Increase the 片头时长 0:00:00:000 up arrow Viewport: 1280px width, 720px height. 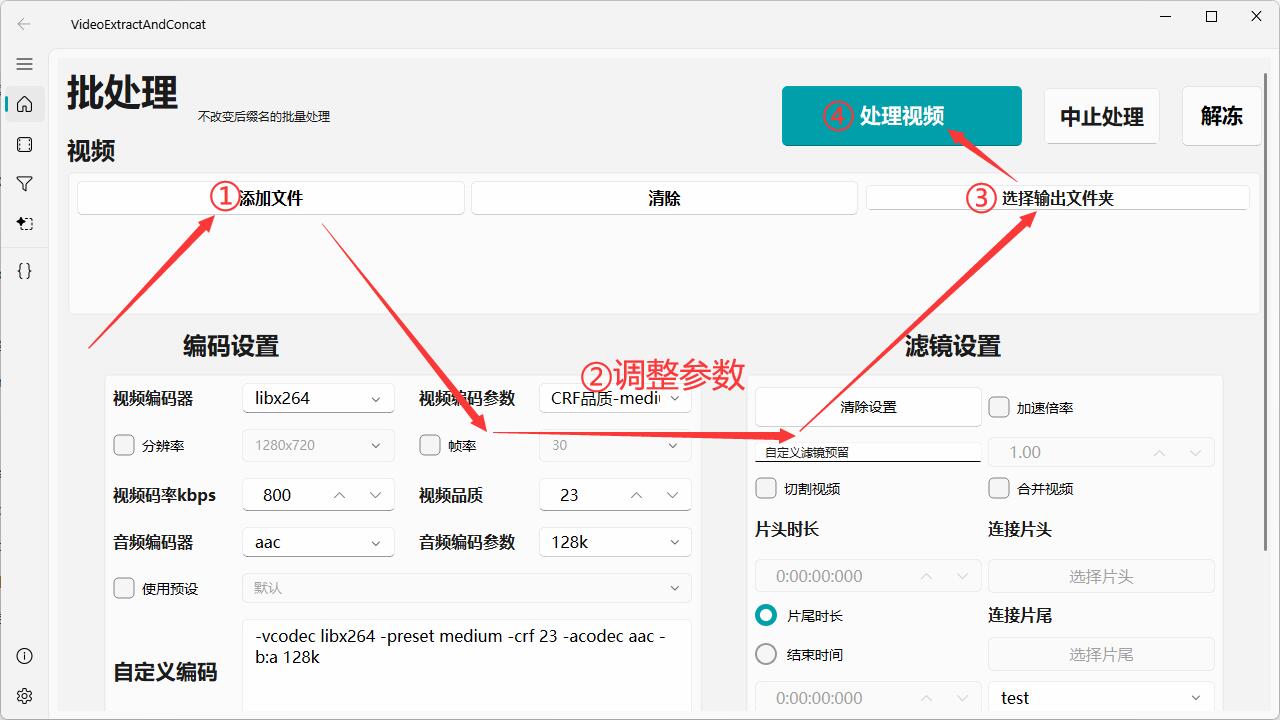(x=927, y=576)
